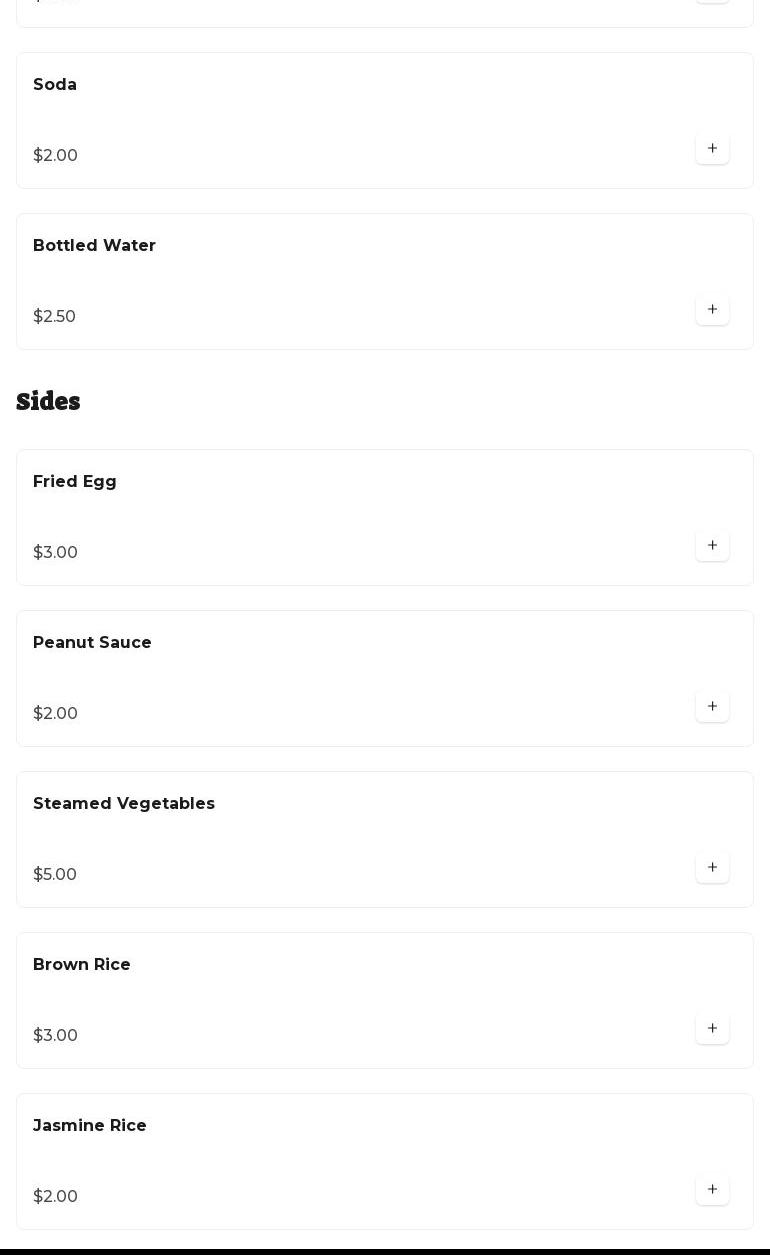
Task: Add Peanut Sauce using plus button
Action: 712,706
